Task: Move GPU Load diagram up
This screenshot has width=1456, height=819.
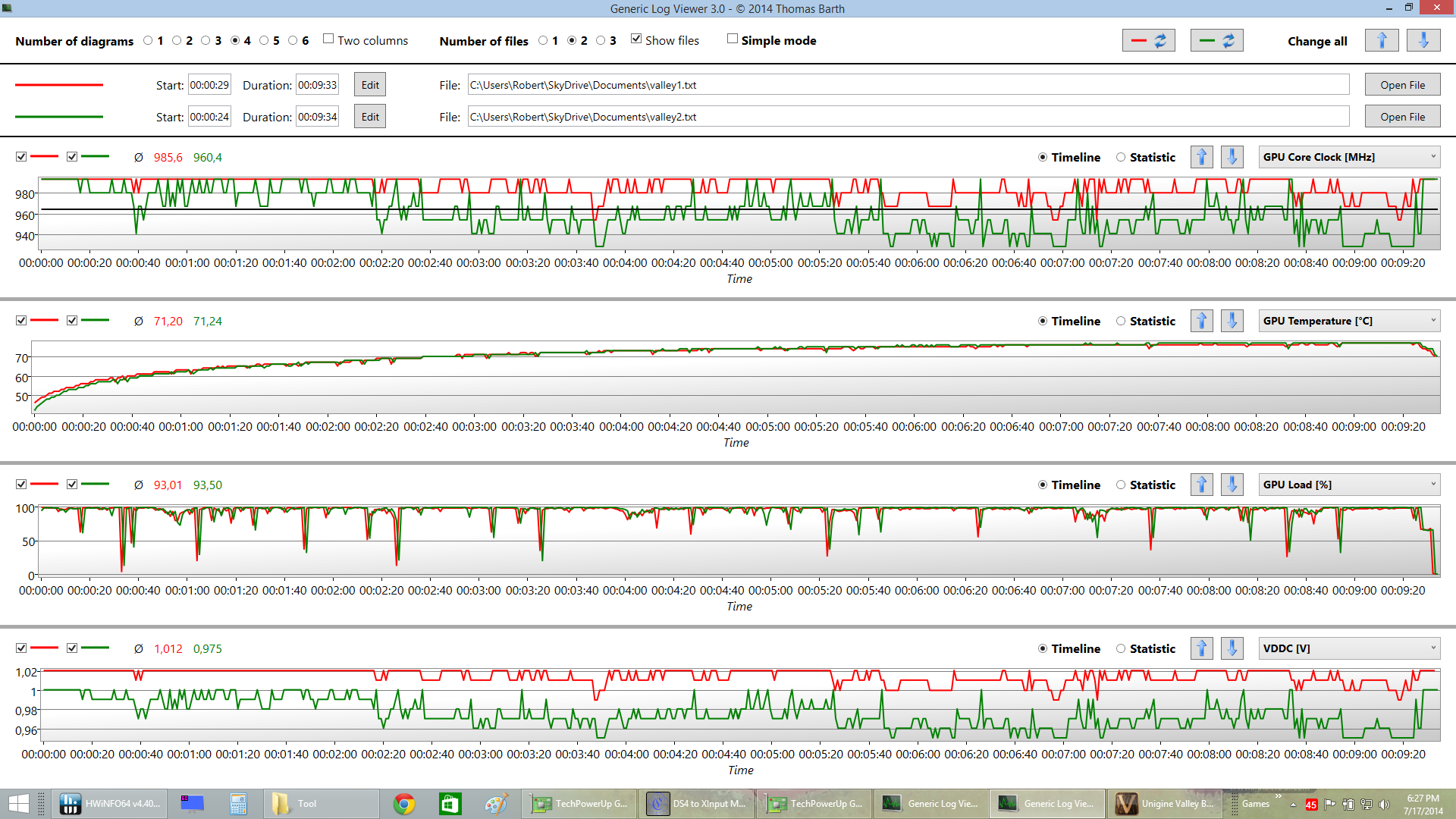Action: click(1202, 485)
